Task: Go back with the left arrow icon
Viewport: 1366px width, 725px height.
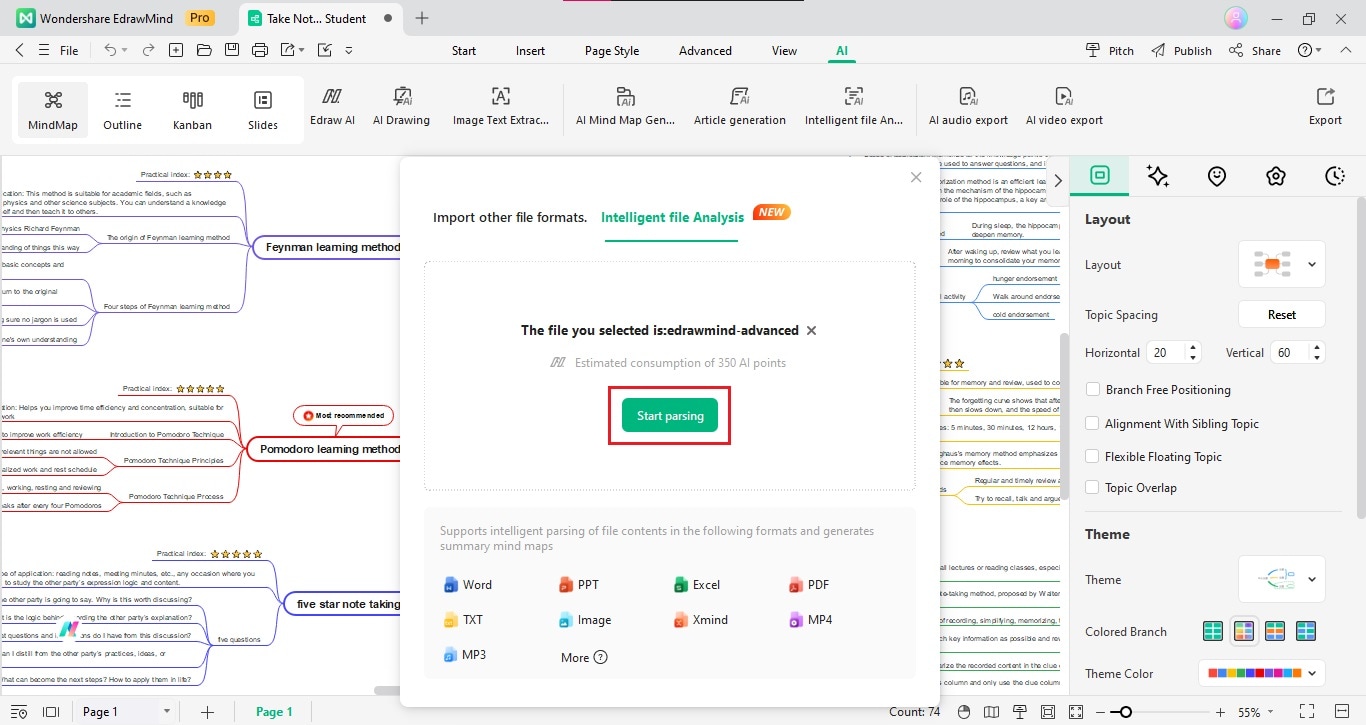Action: point(20,50)
